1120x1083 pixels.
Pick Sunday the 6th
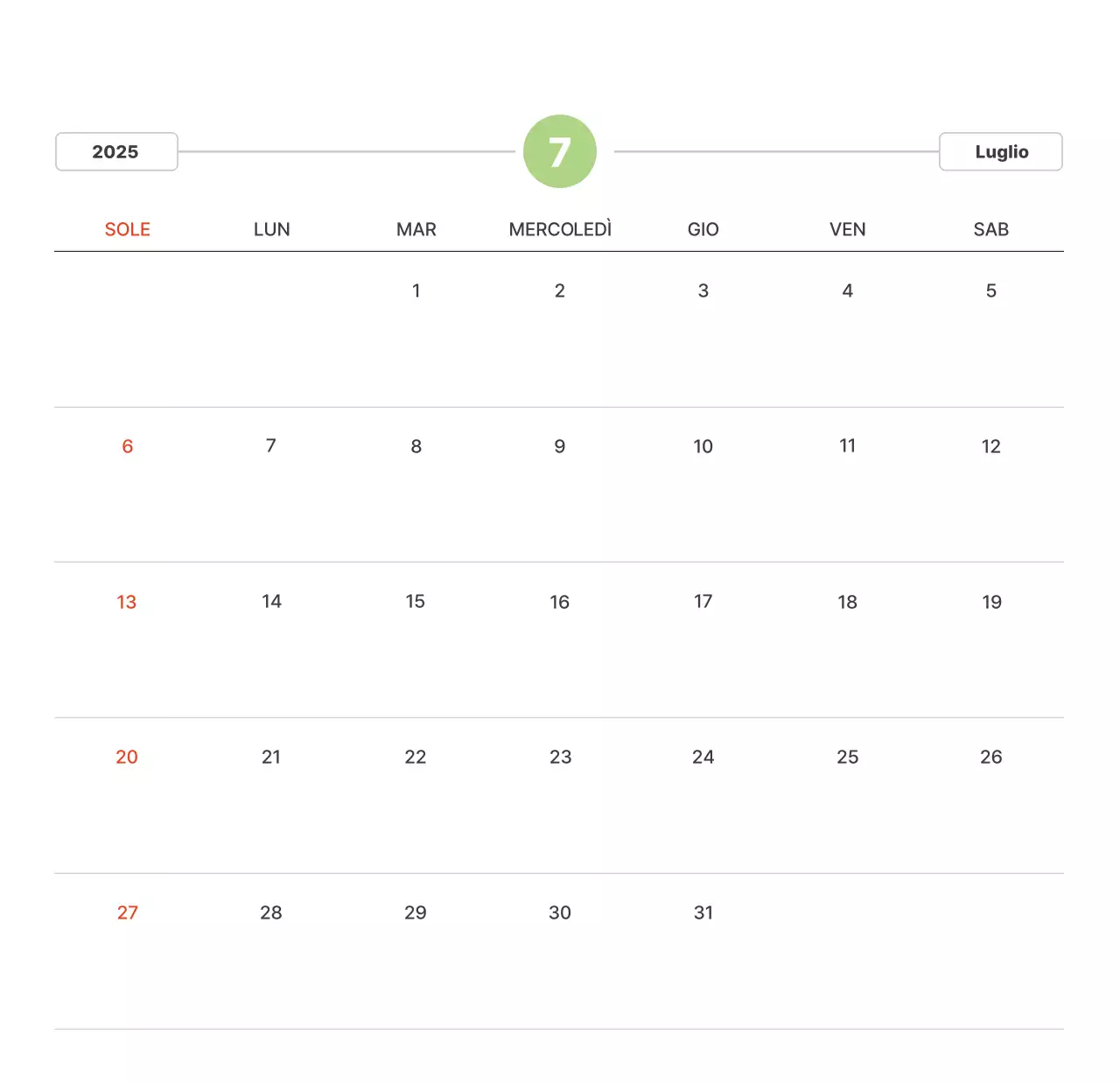pos(128,446)
